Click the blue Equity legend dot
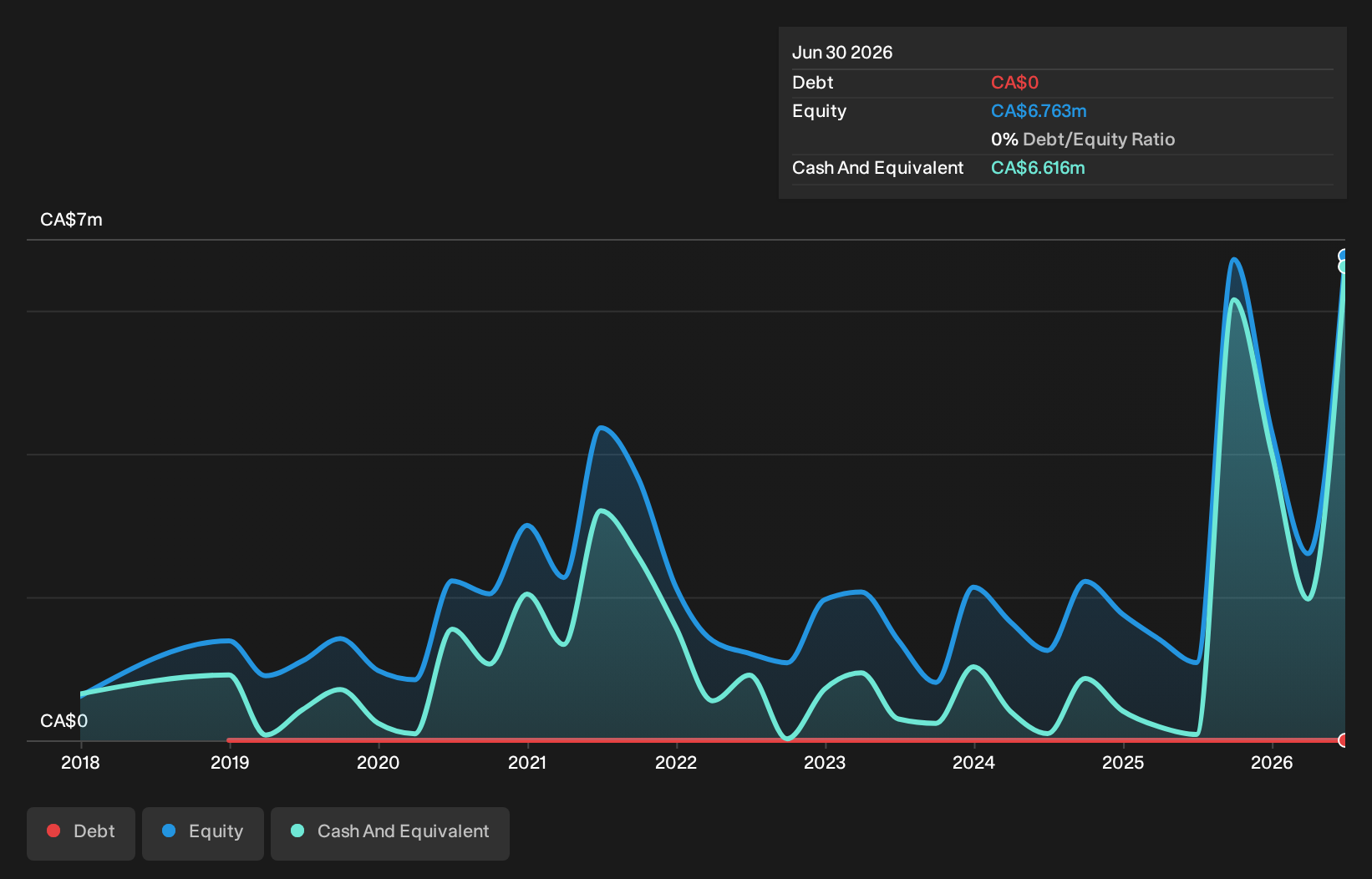 point(169,831)
